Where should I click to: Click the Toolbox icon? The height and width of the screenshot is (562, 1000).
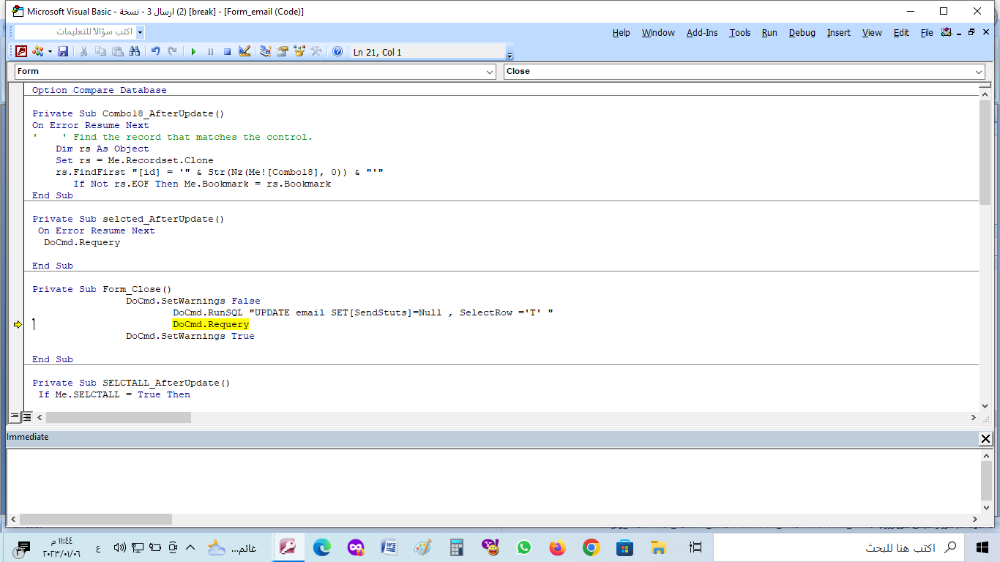coord(316,52)
